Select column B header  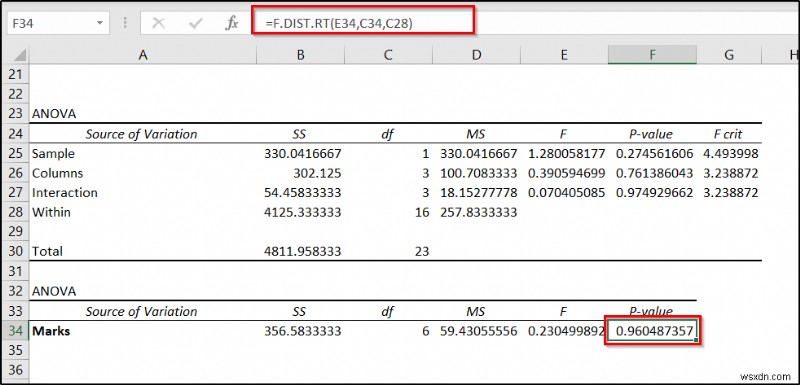(x=301, y=55)
